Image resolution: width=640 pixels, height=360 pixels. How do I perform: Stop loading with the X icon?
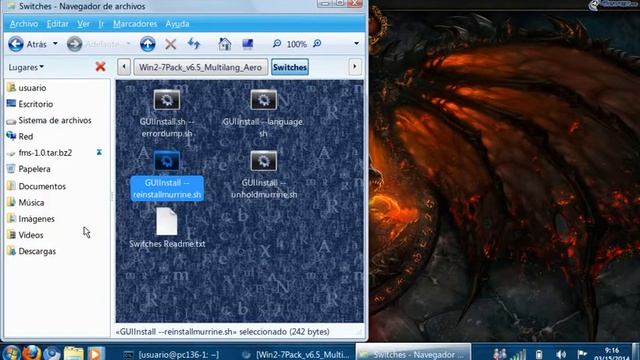tap(171, 44)
